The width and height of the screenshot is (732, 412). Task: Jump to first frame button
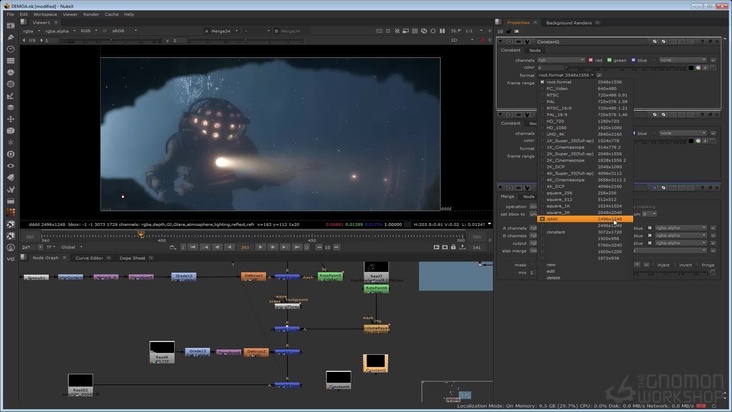click(x=193, y=247)
